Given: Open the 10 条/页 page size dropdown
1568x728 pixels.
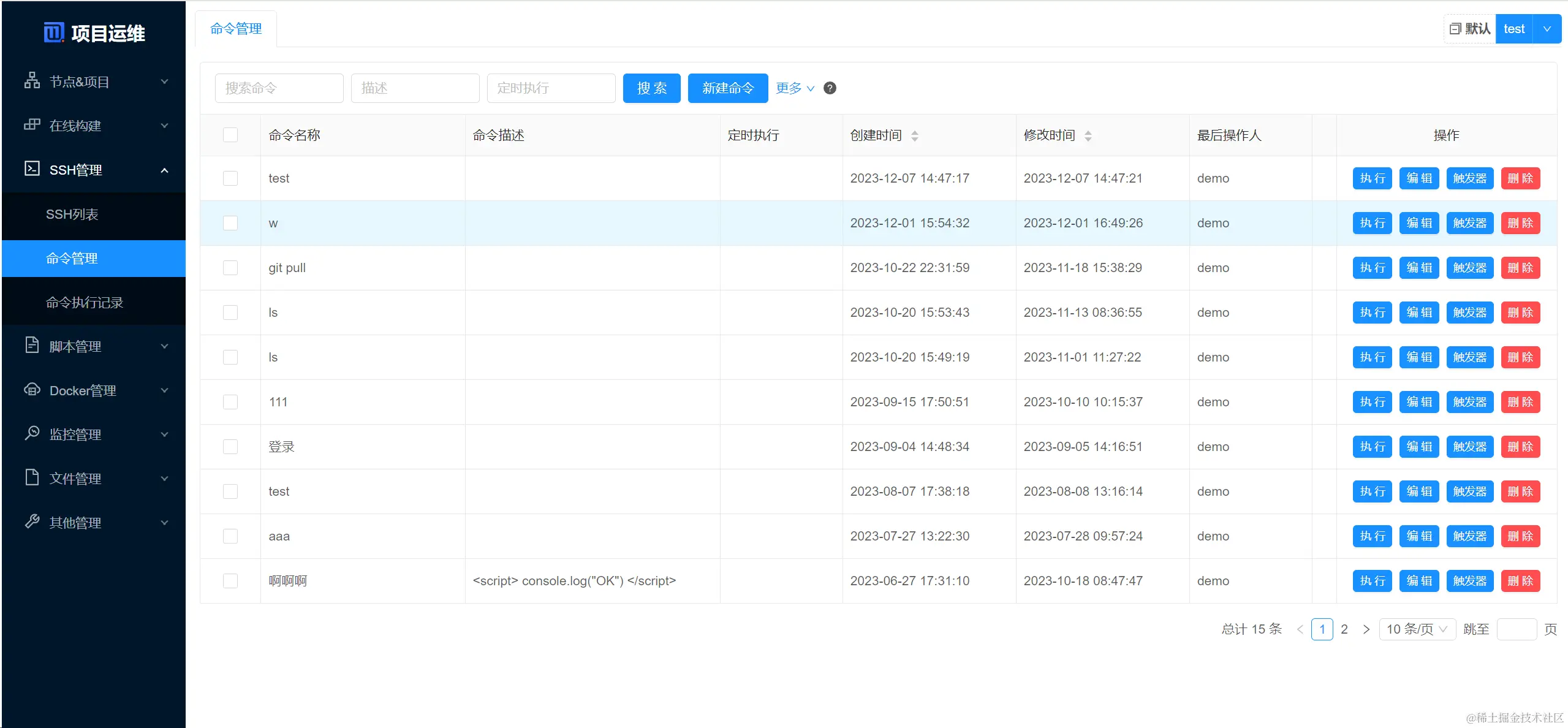Looking at the screenshot, I should (1417, 629).
